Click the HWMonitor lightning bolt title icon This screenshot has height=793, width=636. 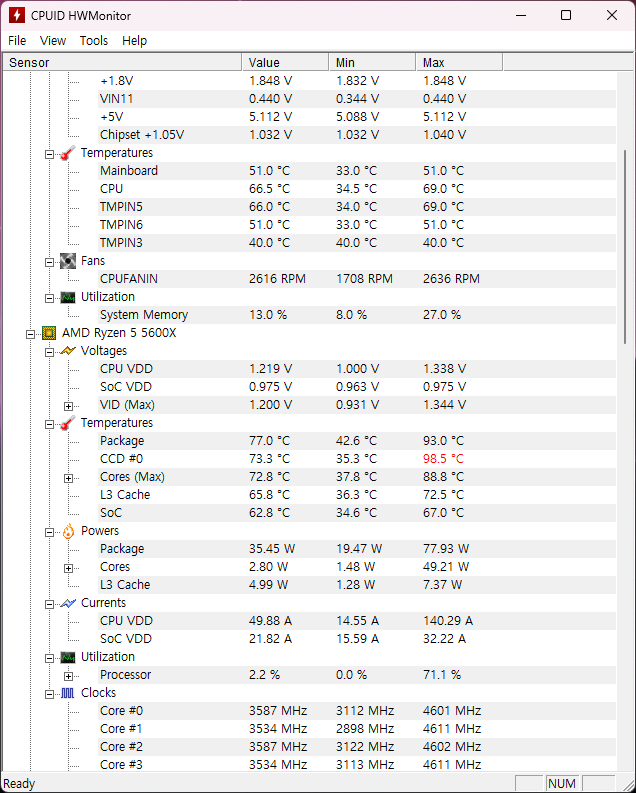pyautogui.click(x=16, y=16)
